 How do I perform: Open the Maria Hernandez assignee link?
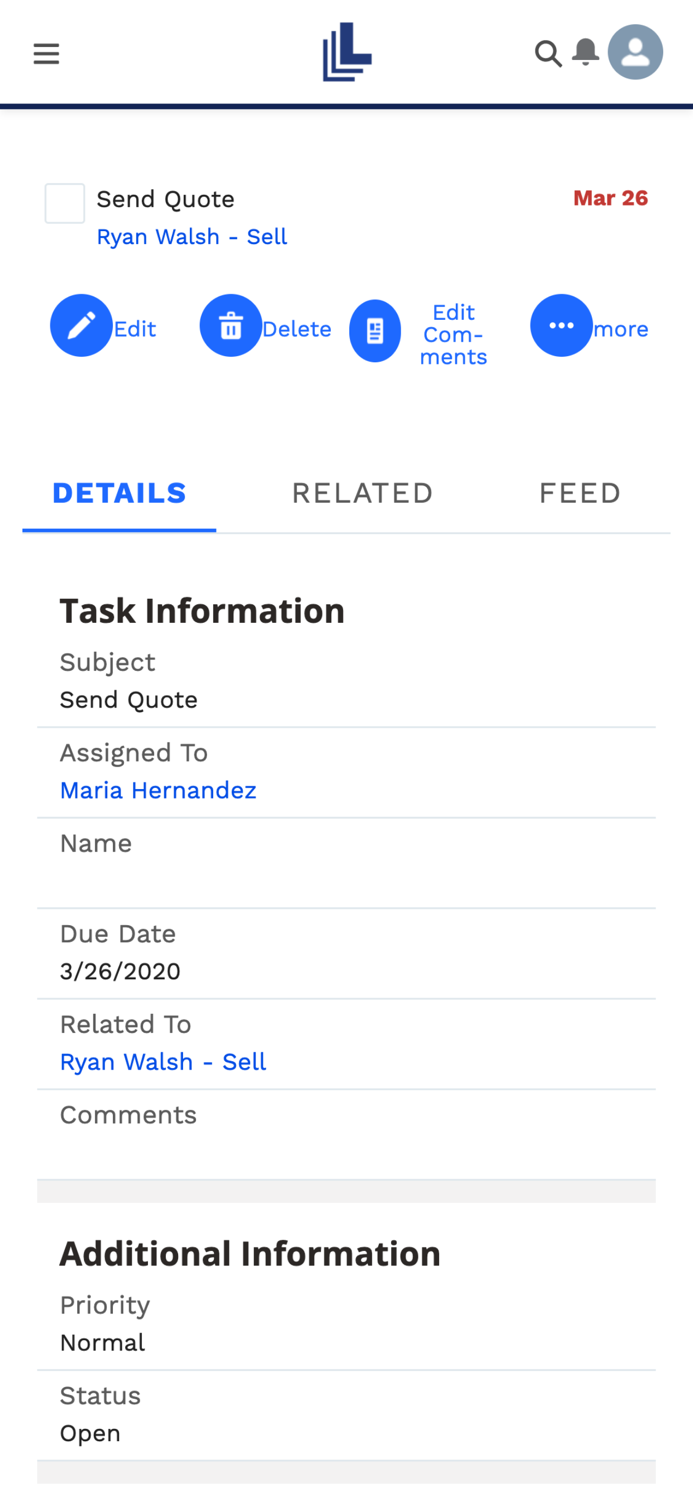pos(158,791)
